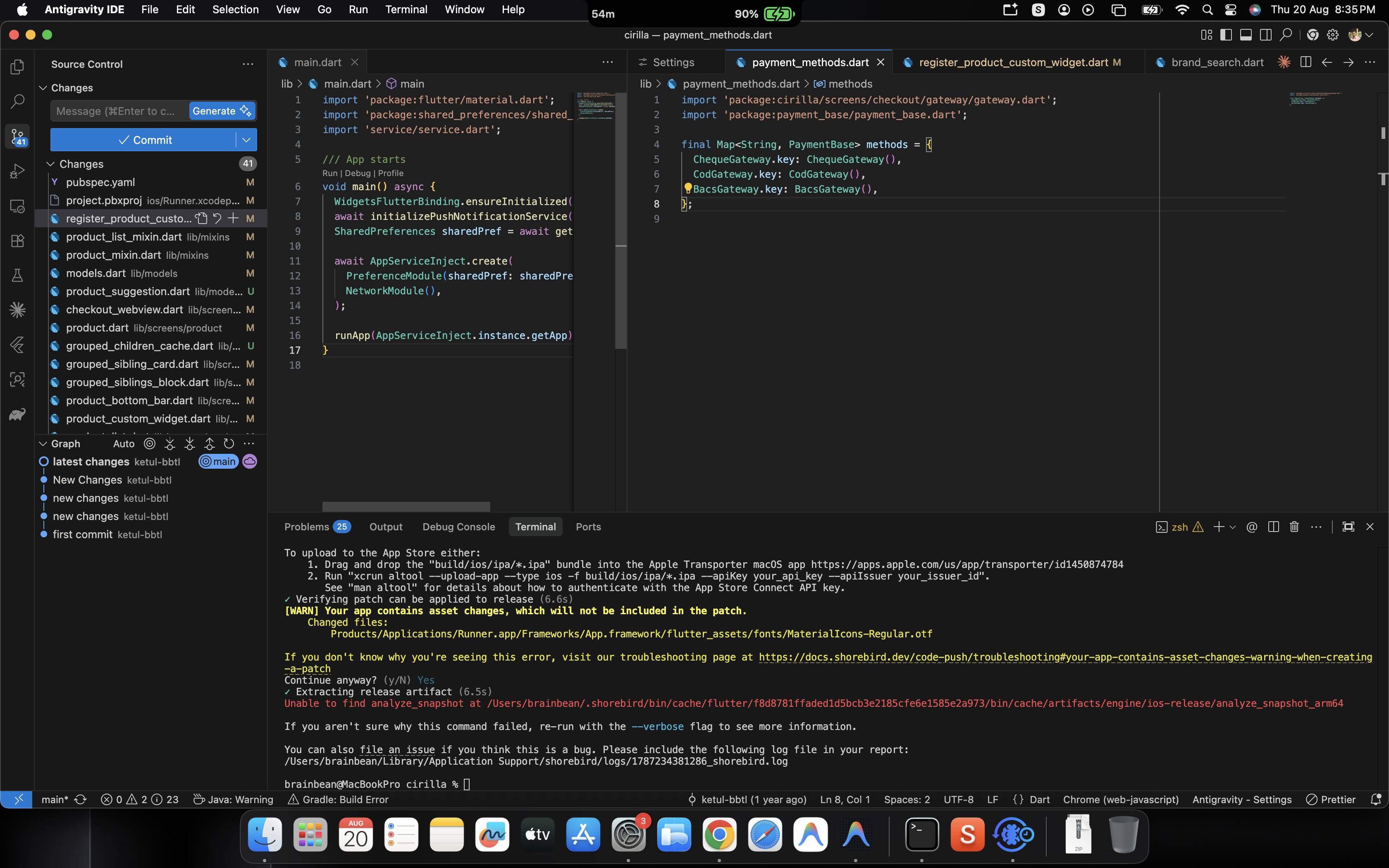Stage changes for register_product_custom file
Image resolution: width=1389 pixels, height=868 pixels.
[233, 218]
